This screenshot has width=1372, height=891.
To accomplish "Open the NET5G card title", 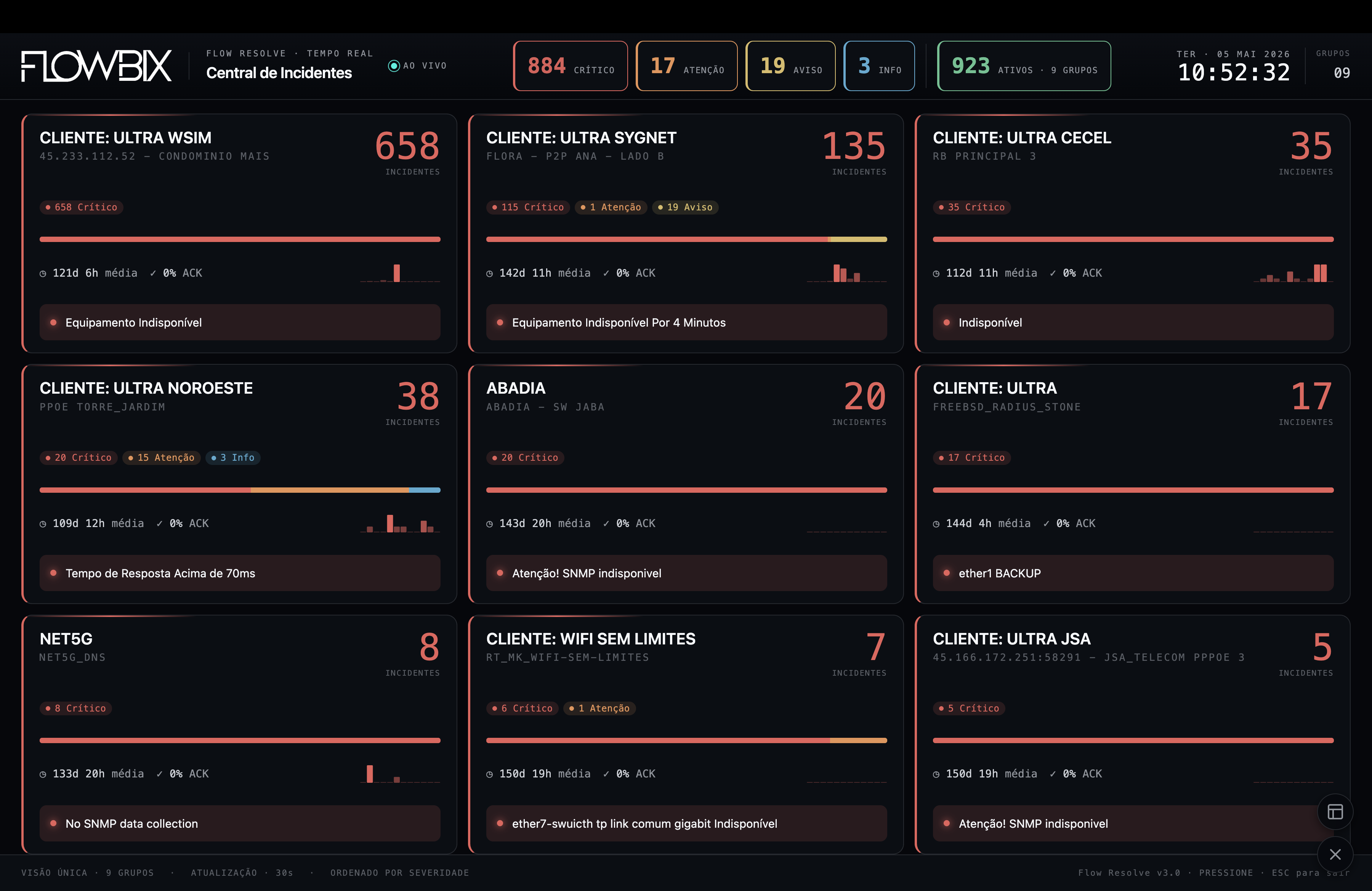I will pyautogui.click(x=66, y=639).
